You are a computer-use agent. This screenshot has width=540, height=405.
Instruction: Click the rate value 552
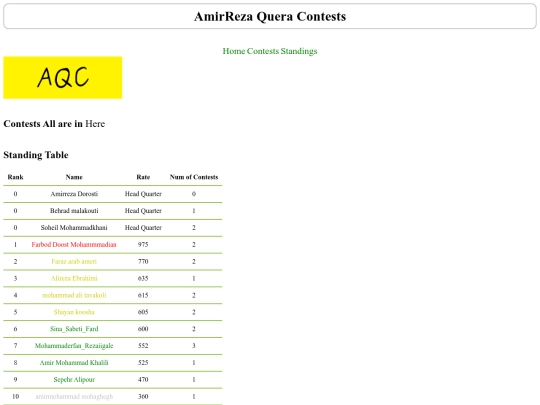coord(143,346)
